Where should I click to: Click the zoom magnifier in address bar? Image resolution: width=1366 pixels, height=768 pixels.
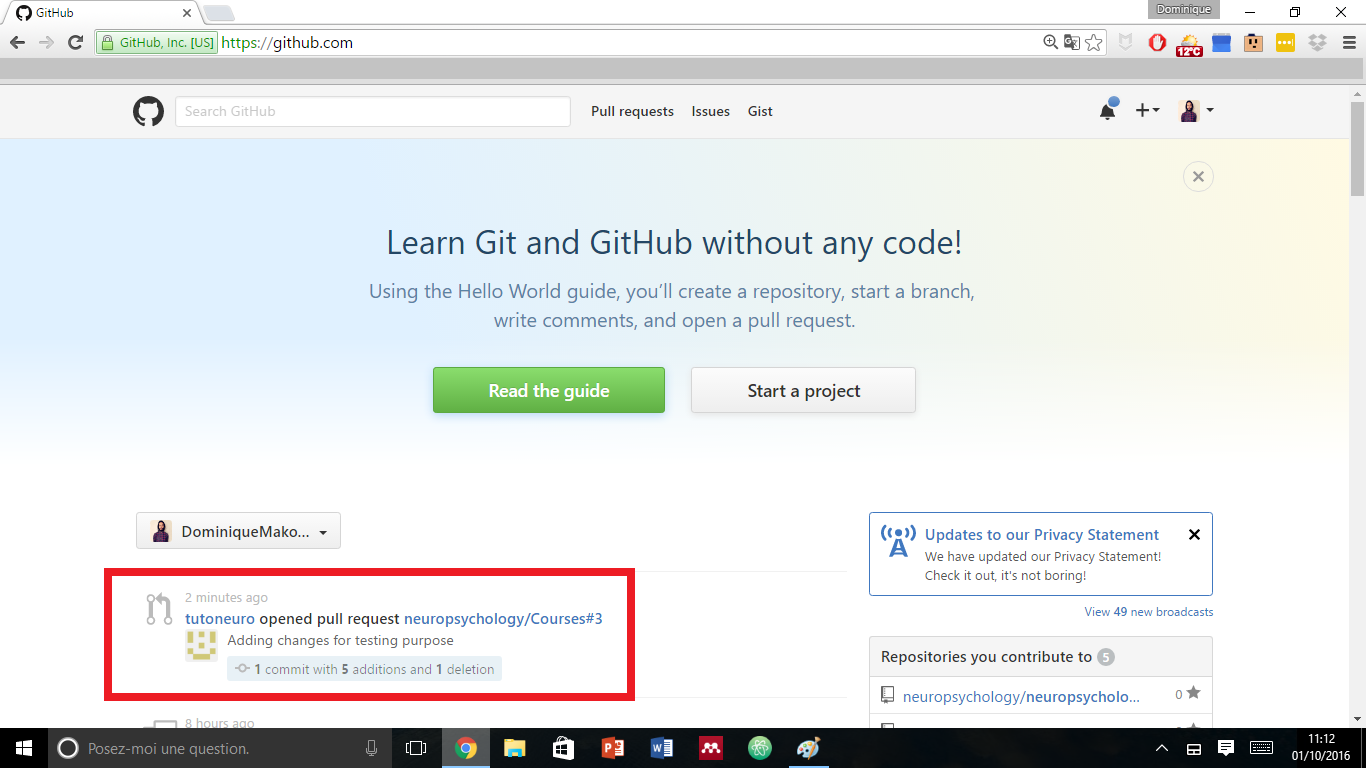coord(1050,42)
